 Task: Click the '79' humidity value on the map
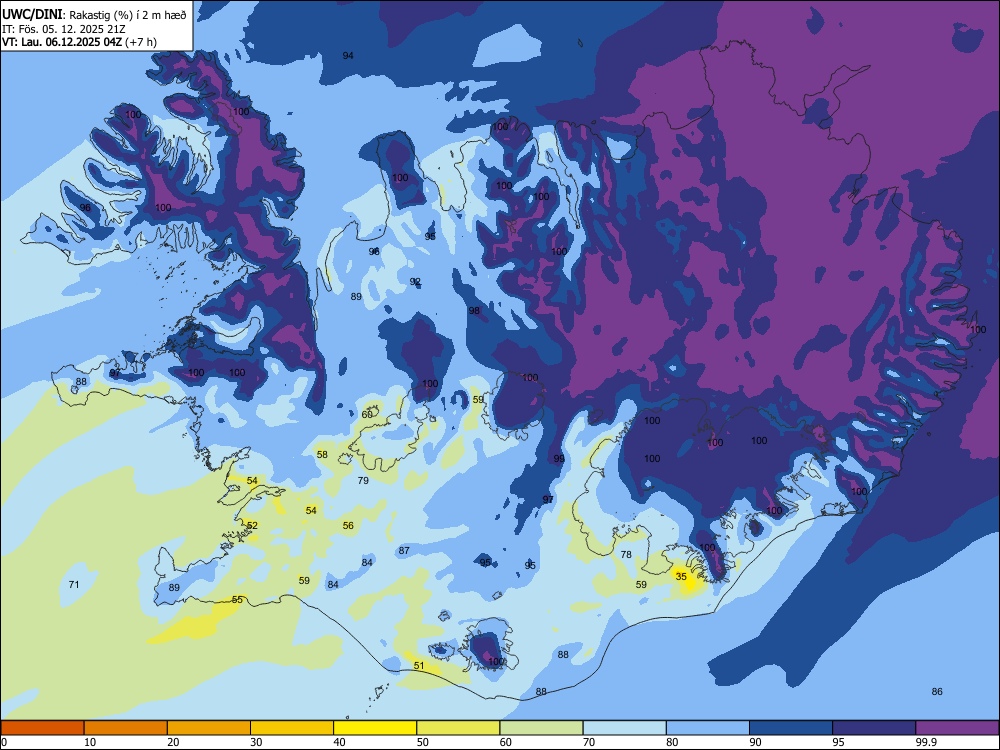point(363,480)
